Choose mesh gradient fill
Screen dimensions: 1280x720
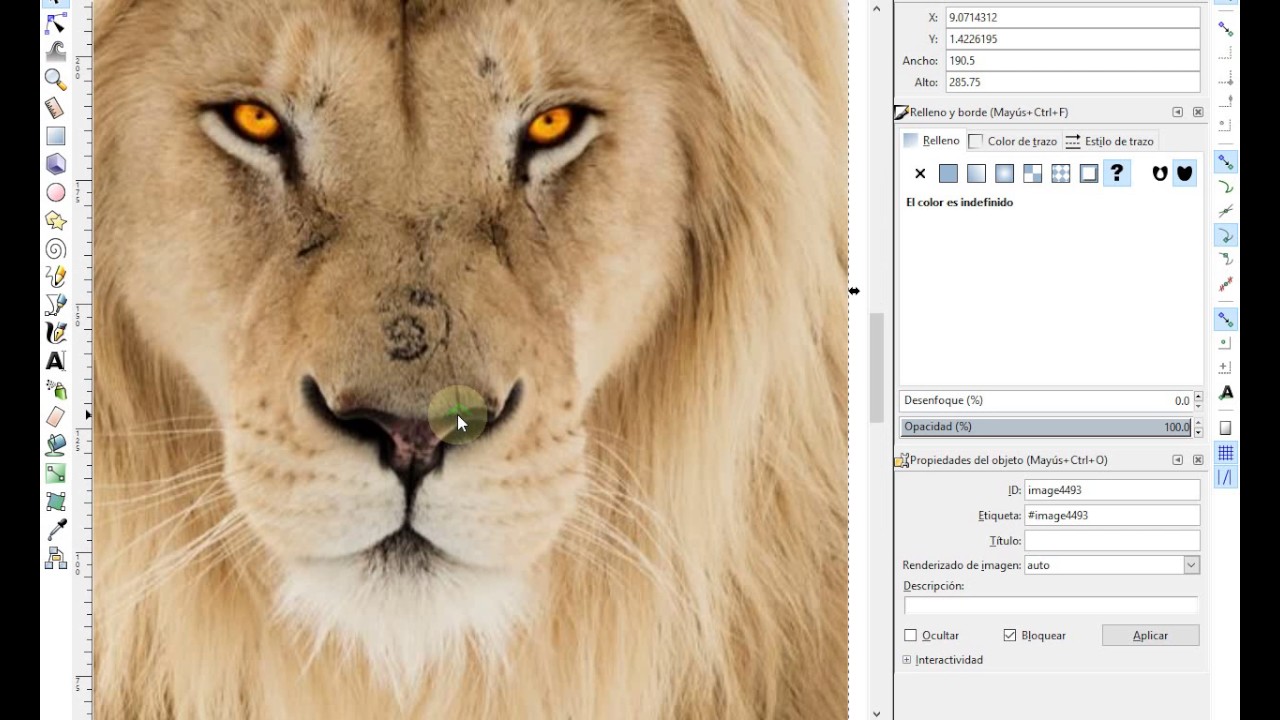(1032, 174)
